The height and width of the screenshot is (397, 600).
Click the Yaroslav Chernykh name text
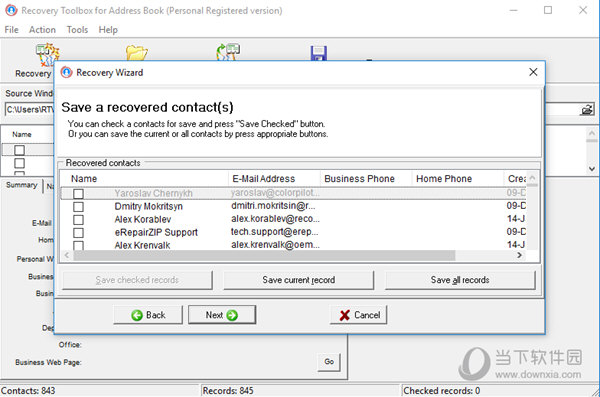[153, 193]
